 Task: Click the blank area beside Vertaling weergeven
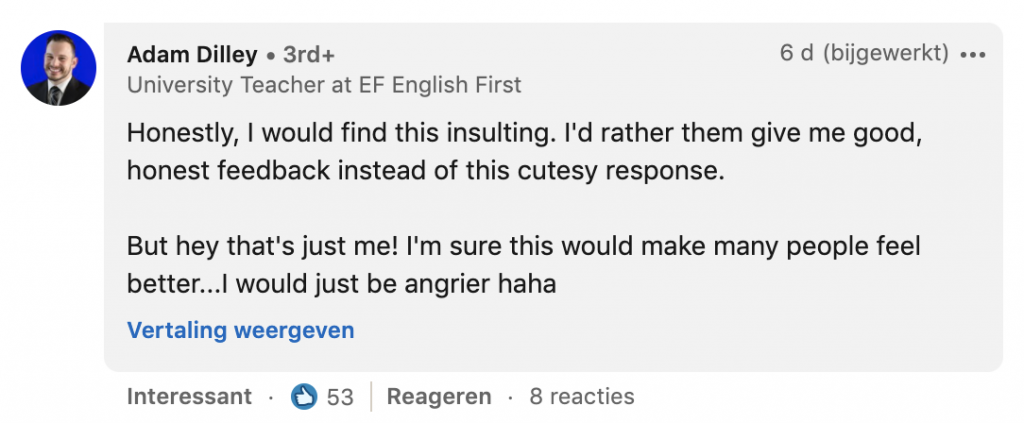(x=650, y=330)
